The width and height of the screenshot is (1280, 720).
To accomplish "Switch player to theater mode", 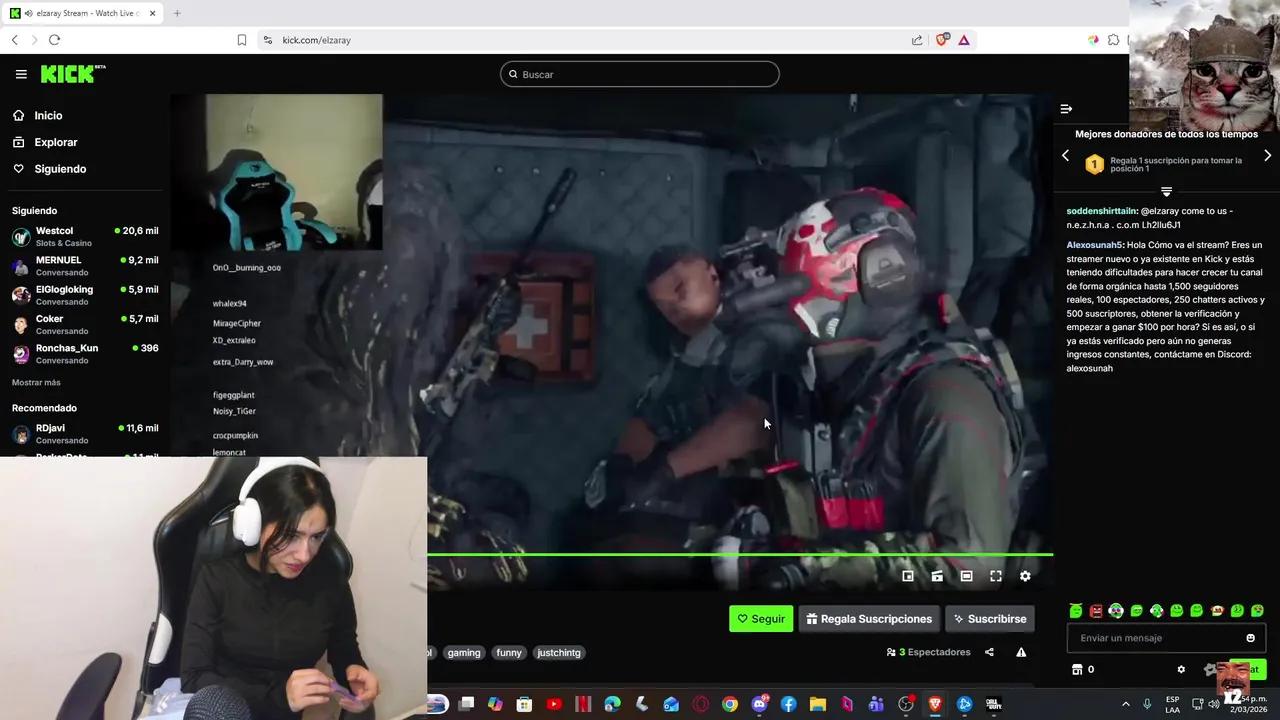I will (966, 576).
